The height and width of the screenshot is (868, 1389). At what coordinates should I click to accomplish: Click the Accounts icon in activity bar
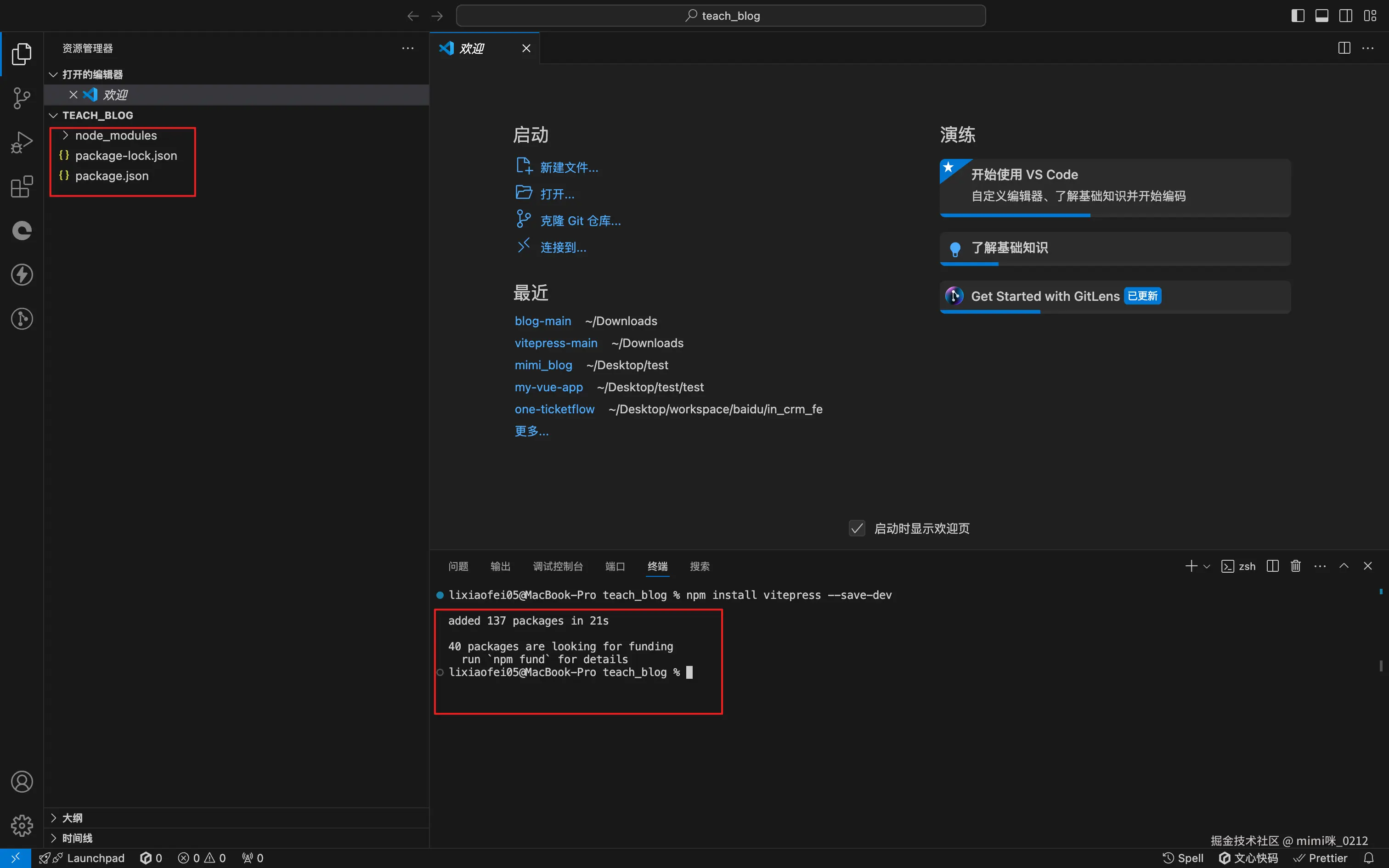[22, 782]
